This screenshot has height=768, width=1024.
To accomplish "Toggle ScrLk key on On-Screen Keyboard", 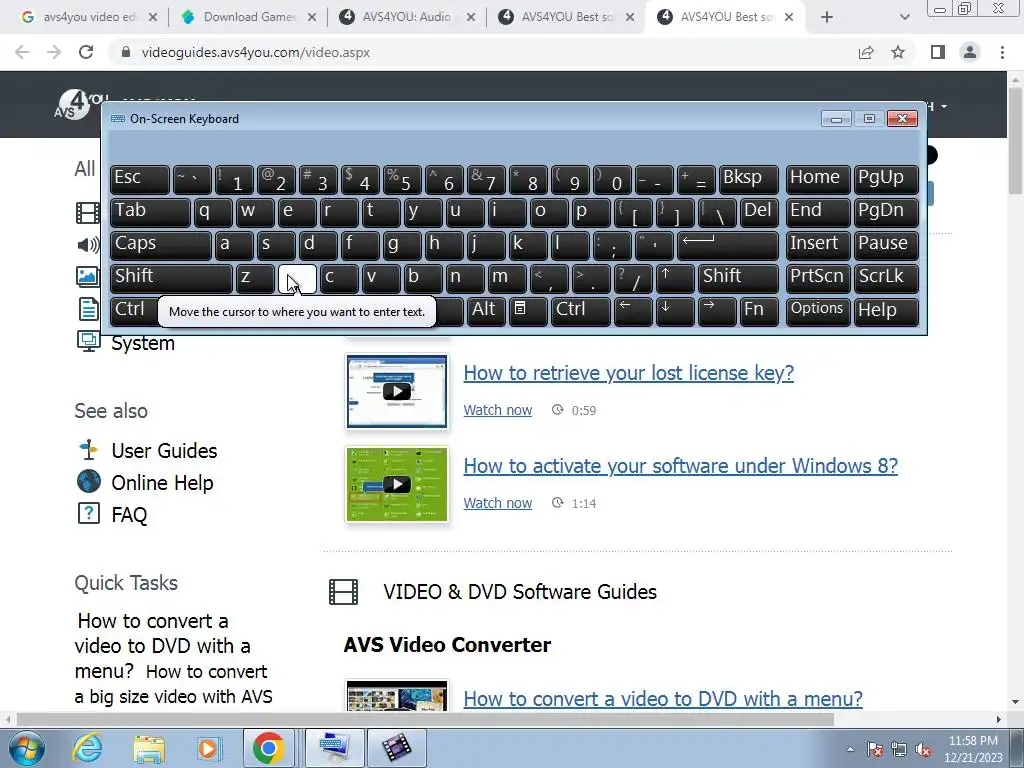I will (886, 278).
